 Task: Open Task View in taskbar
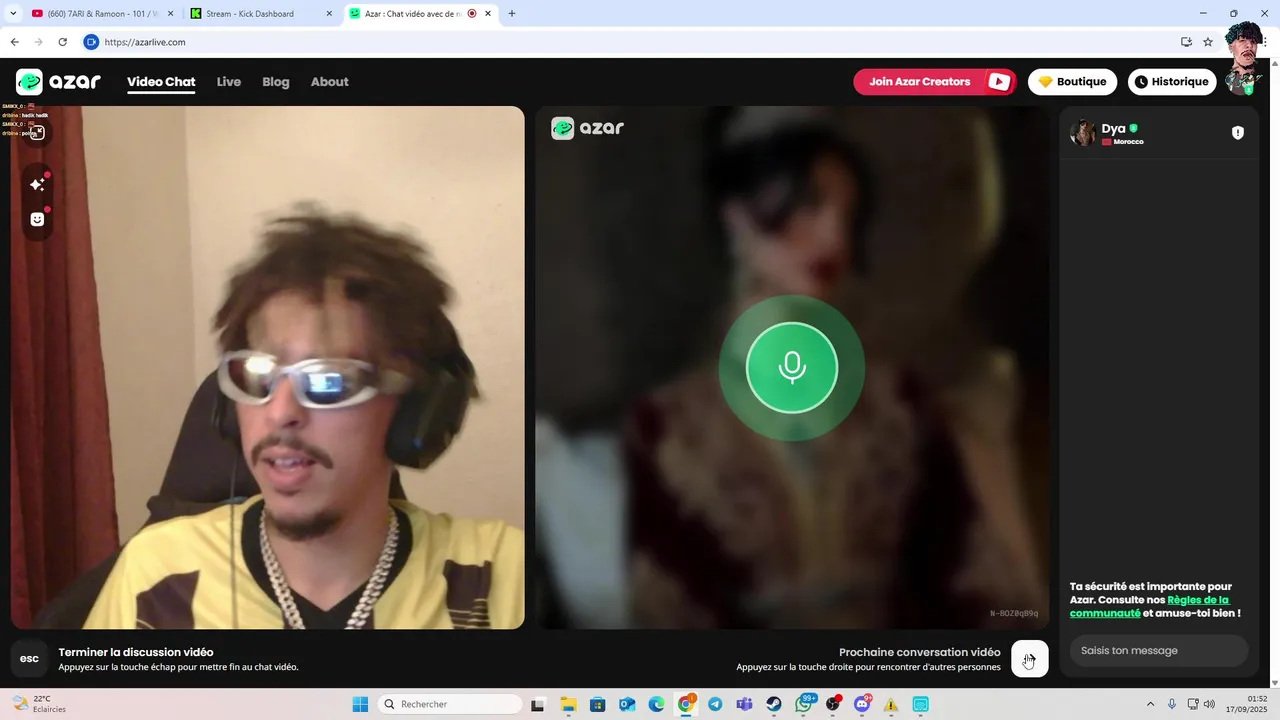point(538,704)
